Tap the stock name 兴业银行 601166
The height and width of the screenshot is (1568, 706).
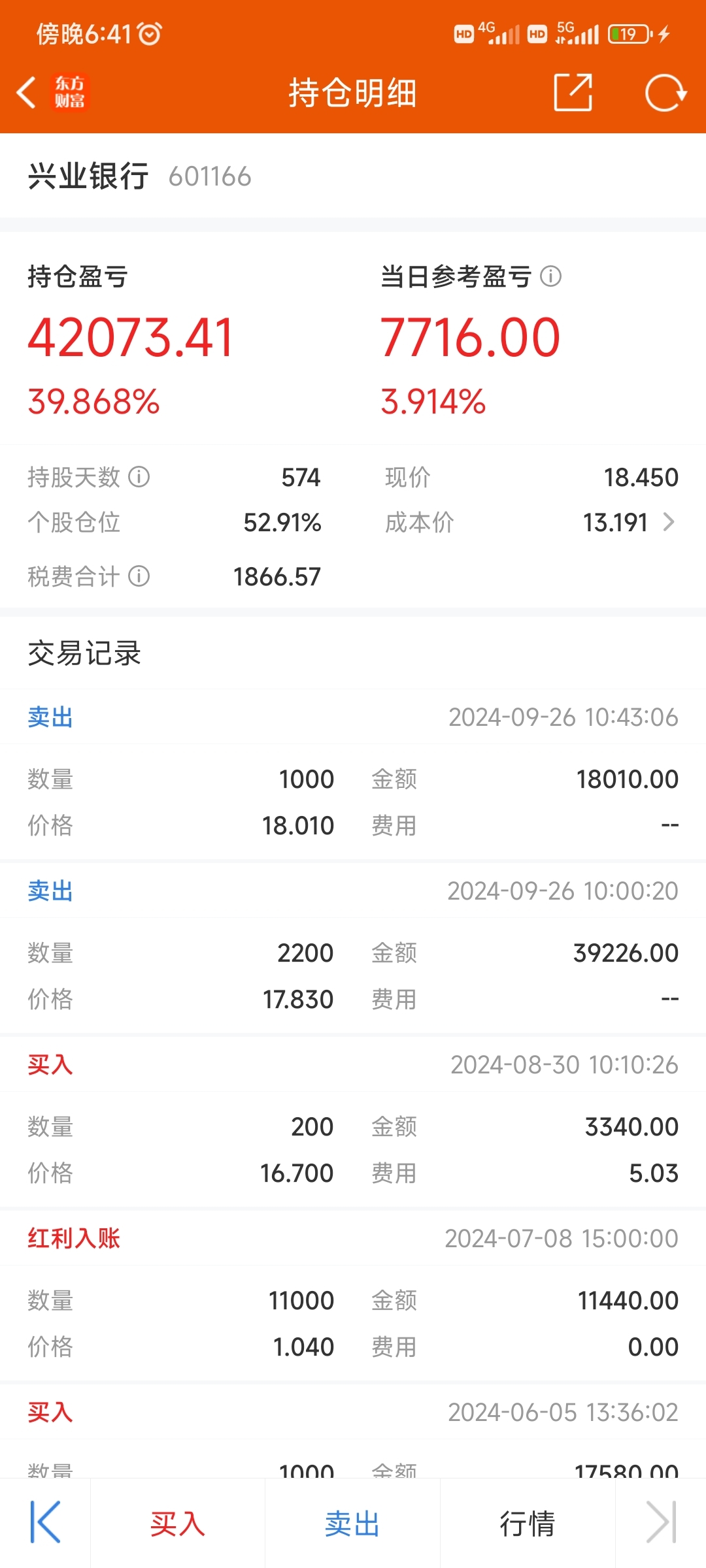[139, 176]
